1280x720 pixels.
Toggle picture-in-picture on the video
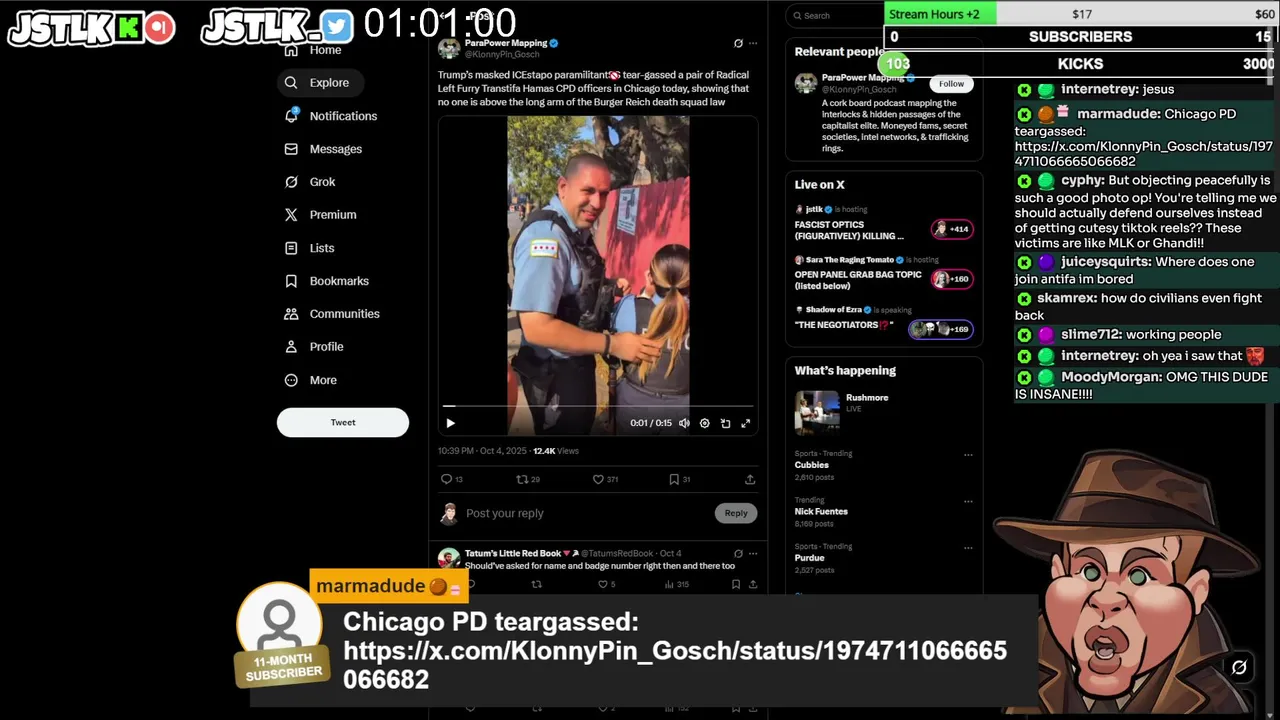(725, 423)
